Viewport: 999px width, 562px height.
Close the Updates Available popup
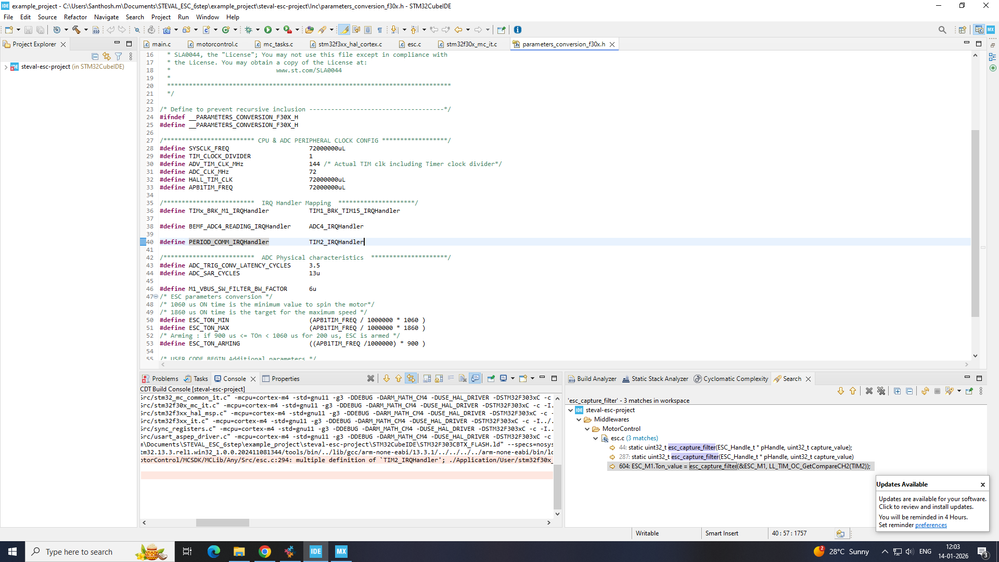coord(982,484)
